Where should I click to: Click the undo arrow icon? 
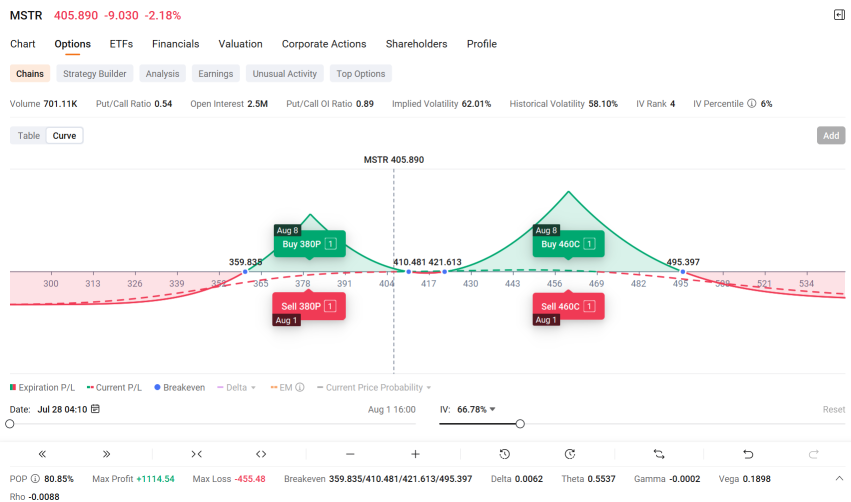(748, 454)
